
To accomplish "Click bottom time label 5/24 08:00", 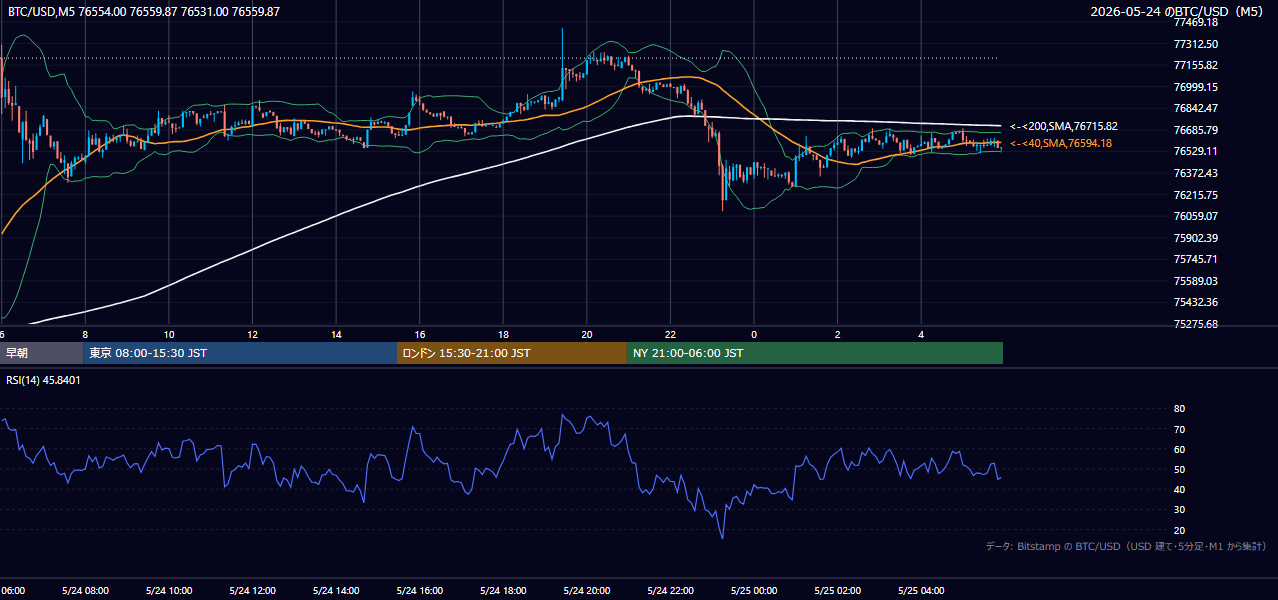I will (x=84, y=591).
